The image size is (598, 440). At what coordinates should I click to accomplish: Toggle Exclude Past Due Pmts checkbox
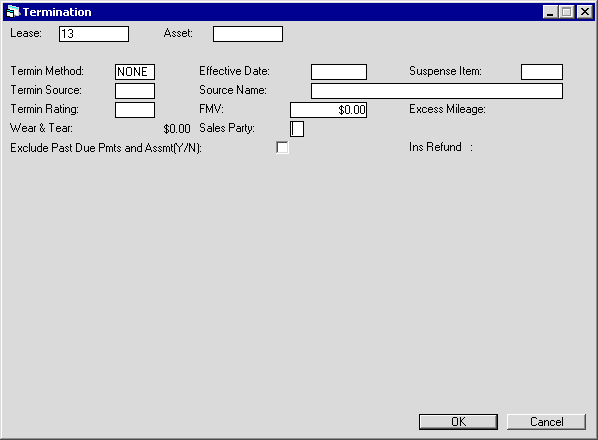click(282, 147)
